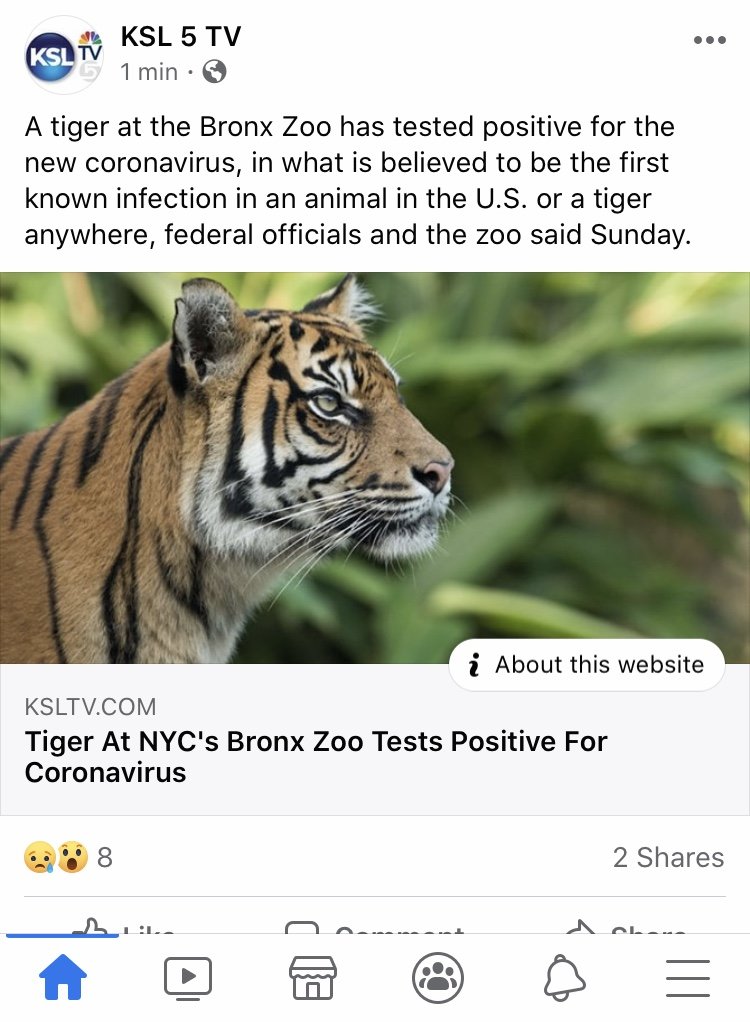Tap the Share arrow button

pos(626,927)
